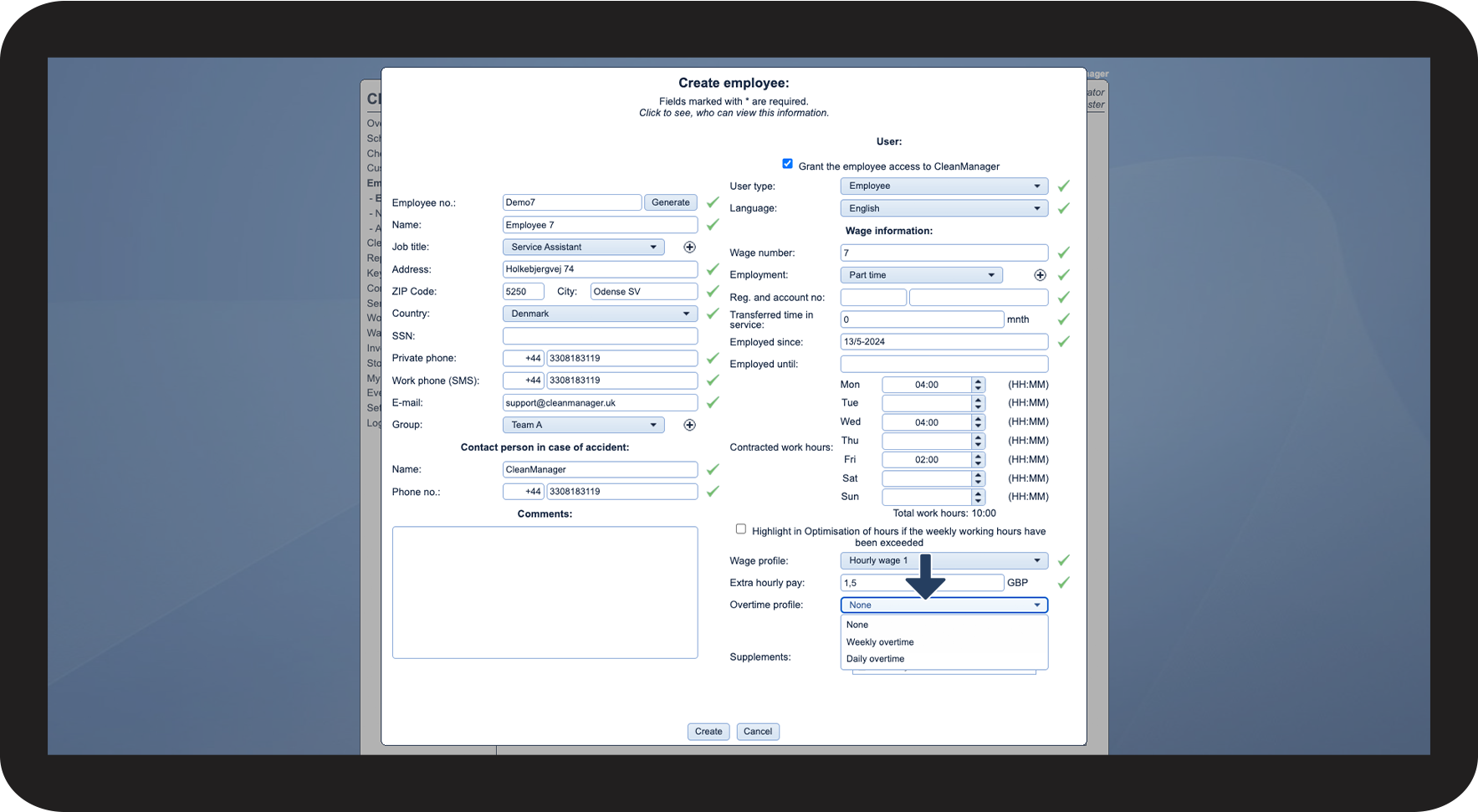The image size is (1478, 812).
Task: Add a new group with plus icon
Action: [x=689, y=425]
